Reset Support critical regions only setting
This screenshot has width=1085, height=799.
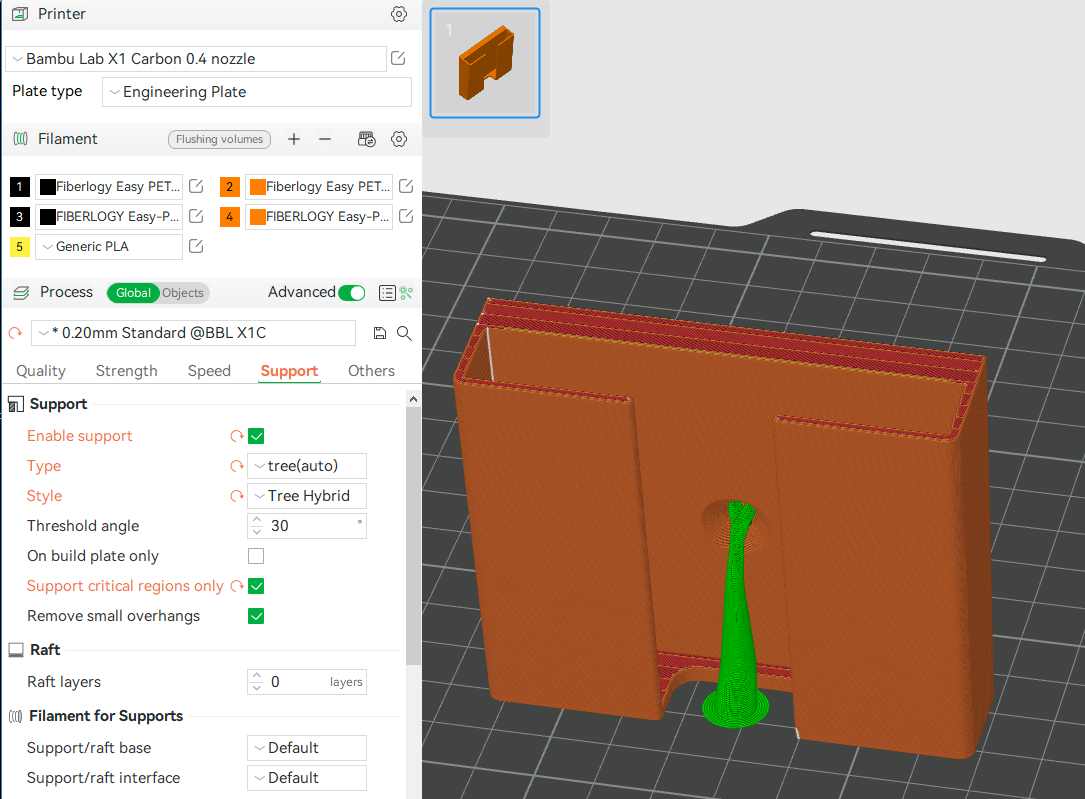[237, 586]
